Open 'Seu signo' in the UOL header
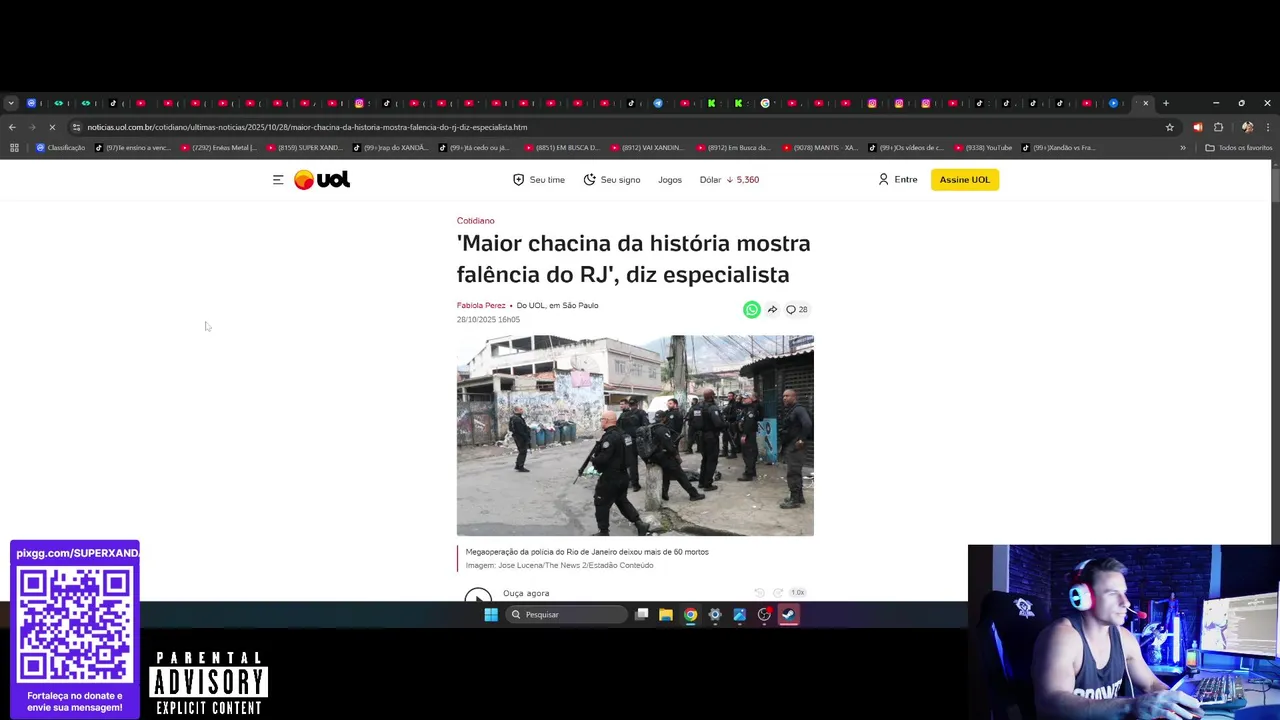 tap(612, 180)
